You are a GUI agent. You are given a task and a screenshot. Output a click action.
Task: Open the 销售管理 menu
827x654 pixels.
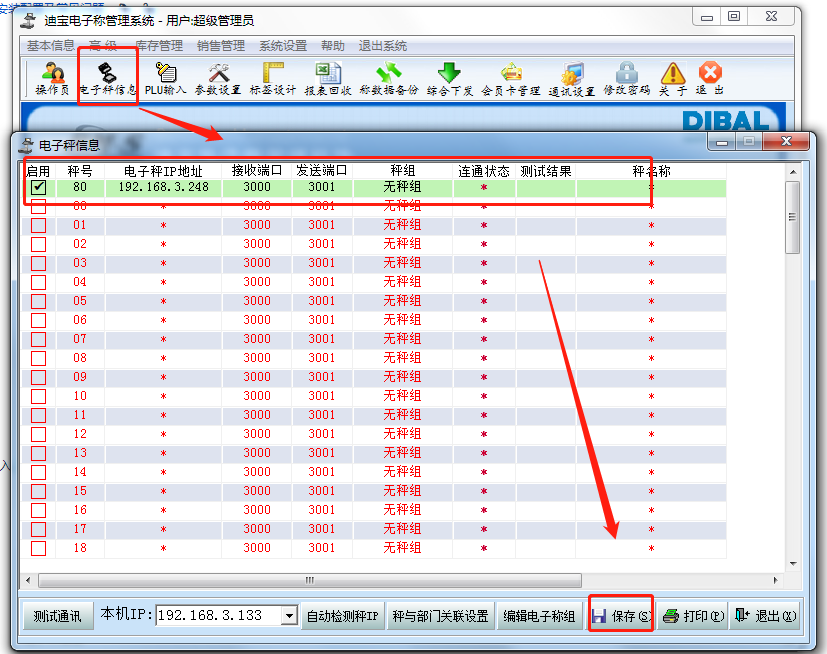click(x=220, y=46)
